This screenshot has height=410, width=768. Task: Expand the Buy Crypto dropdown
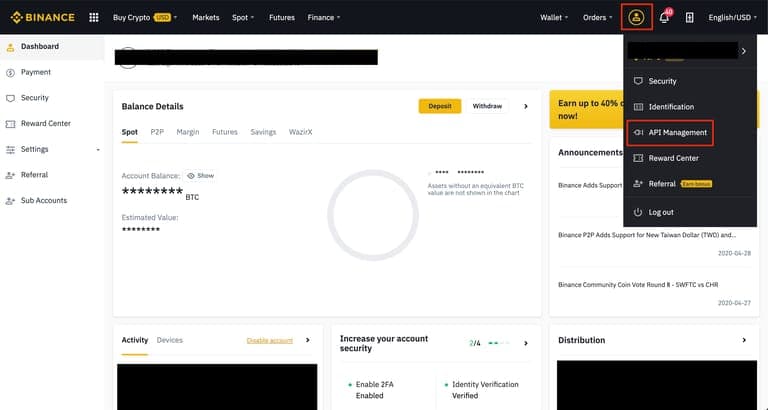[x=145, y=18]
